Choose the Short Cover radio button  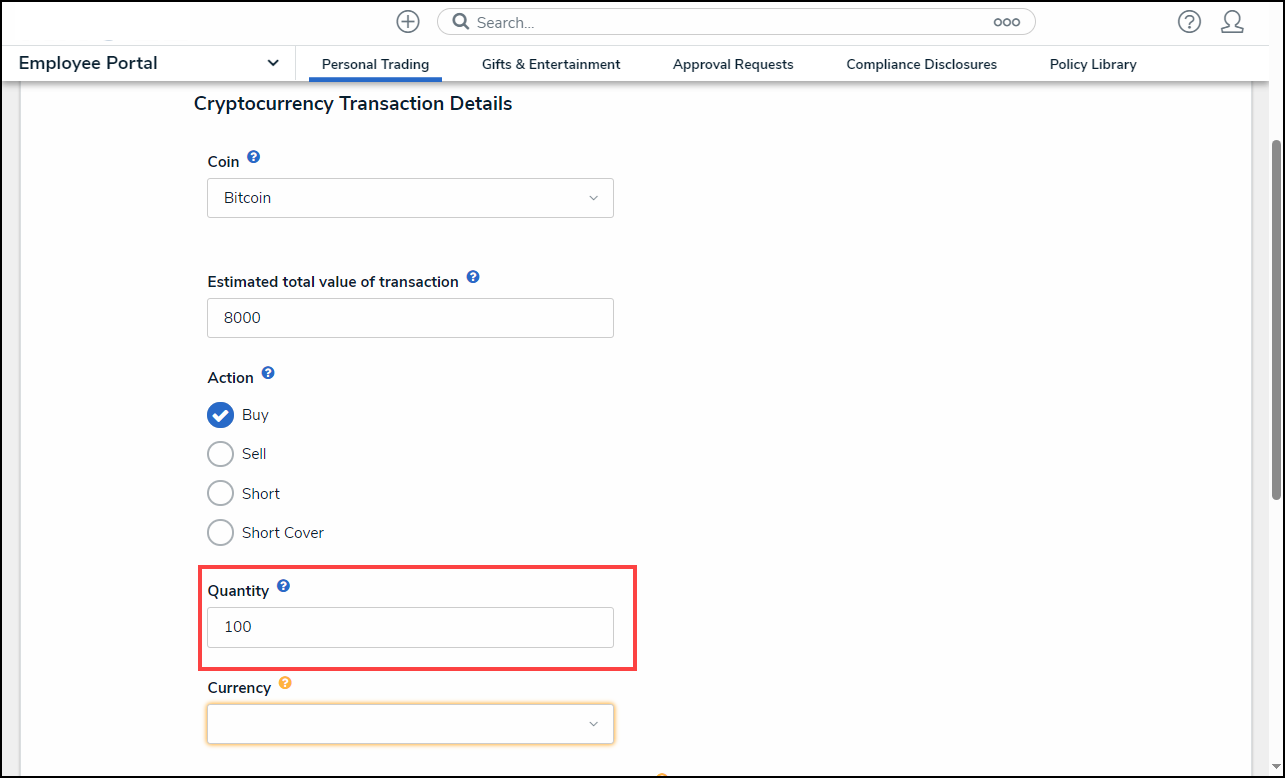[220, 532]
